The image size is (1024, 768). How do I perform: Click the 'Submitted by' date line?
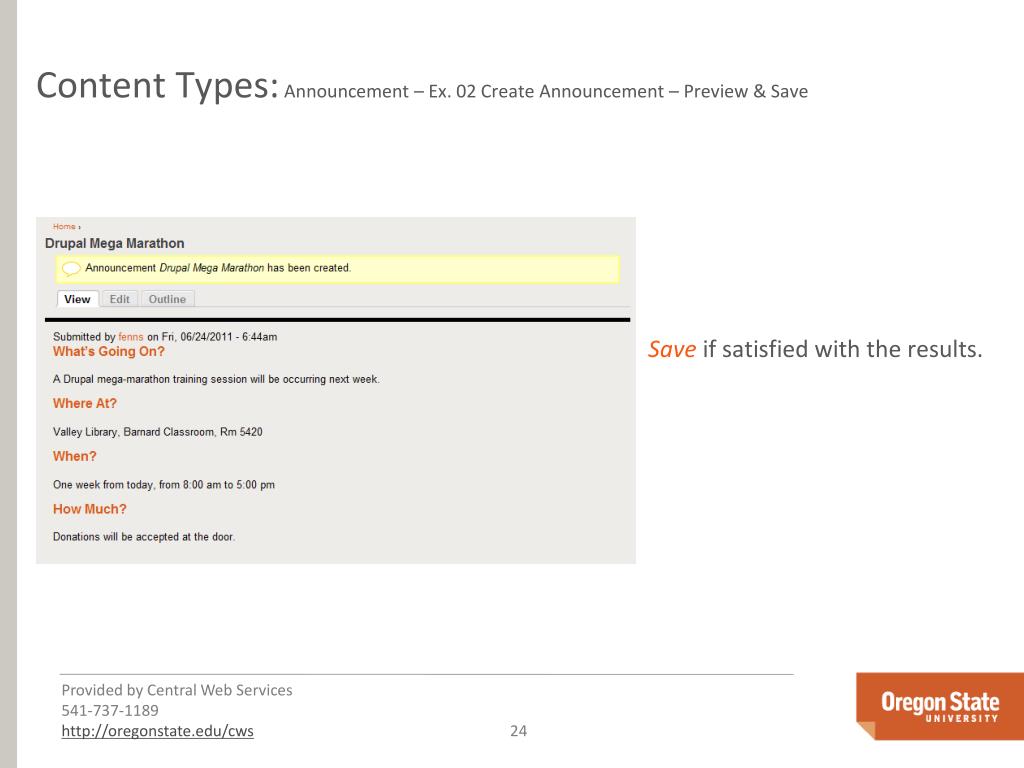pyautogui.click(x=165, y=337)
